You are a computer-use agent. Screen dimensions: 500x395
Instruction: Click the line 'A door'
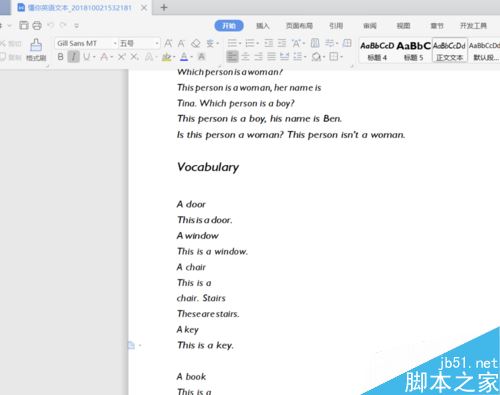pyautogui.click(x=191, y=204)
